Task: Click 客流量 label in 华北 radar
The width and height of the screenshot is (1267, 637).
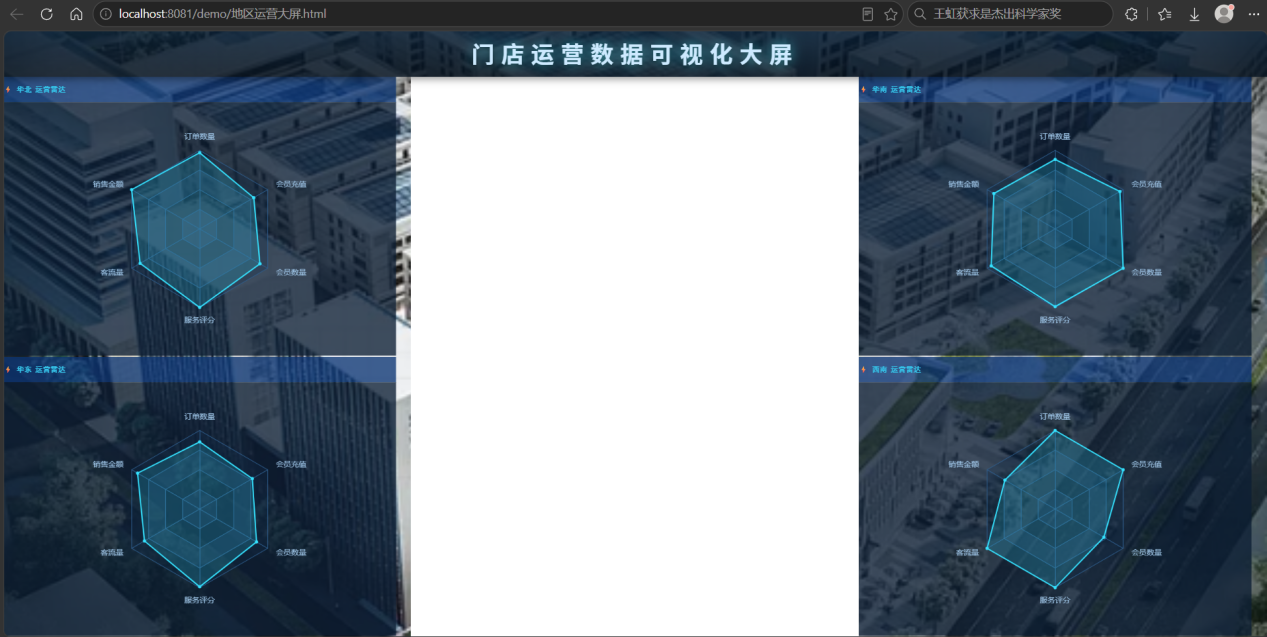Action: [x=112, y=272]
